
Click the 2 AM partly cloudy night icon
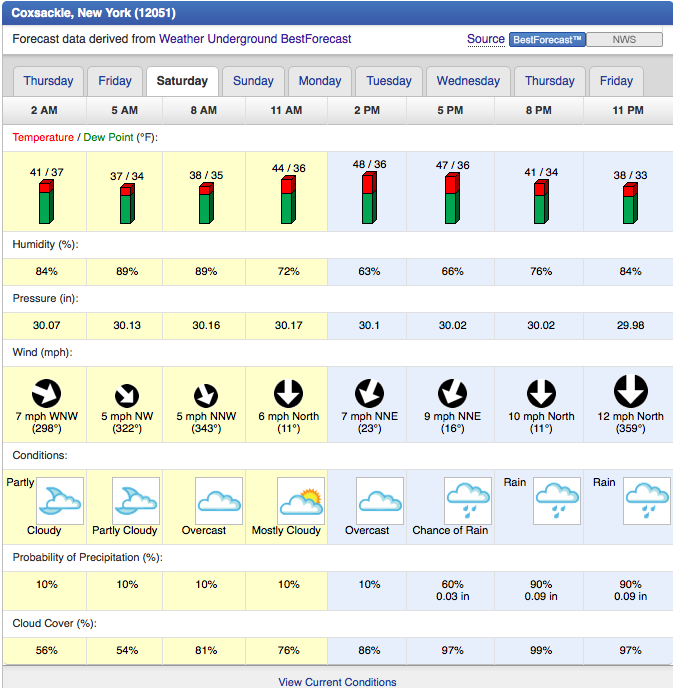pos(60,501)
